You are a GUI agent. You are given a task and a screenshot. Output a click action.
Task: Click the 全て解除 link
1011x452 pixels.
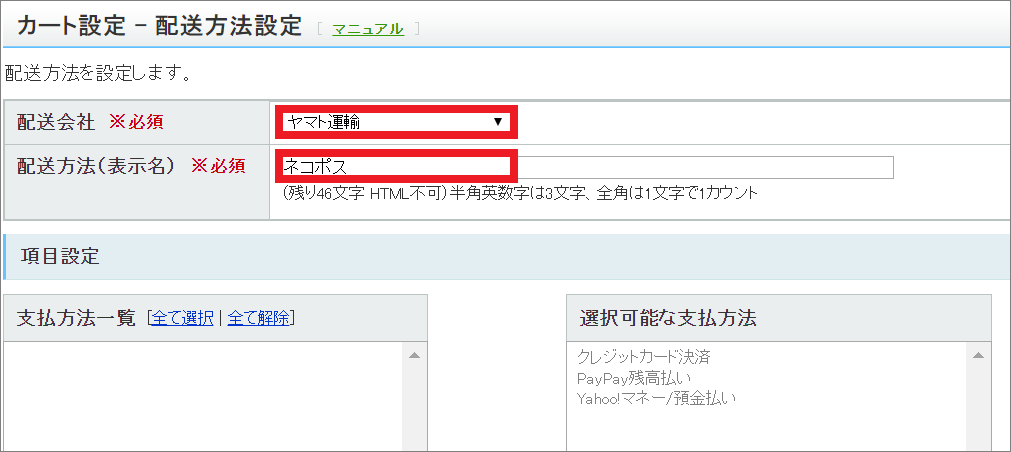[258, 318]
